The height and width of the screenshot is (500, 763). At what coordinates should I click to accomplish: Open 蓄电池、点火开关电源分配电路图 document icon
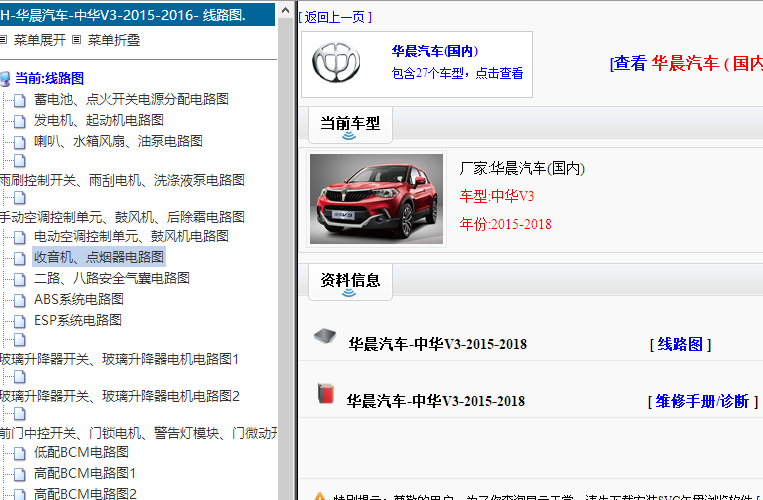click(19, 100)
